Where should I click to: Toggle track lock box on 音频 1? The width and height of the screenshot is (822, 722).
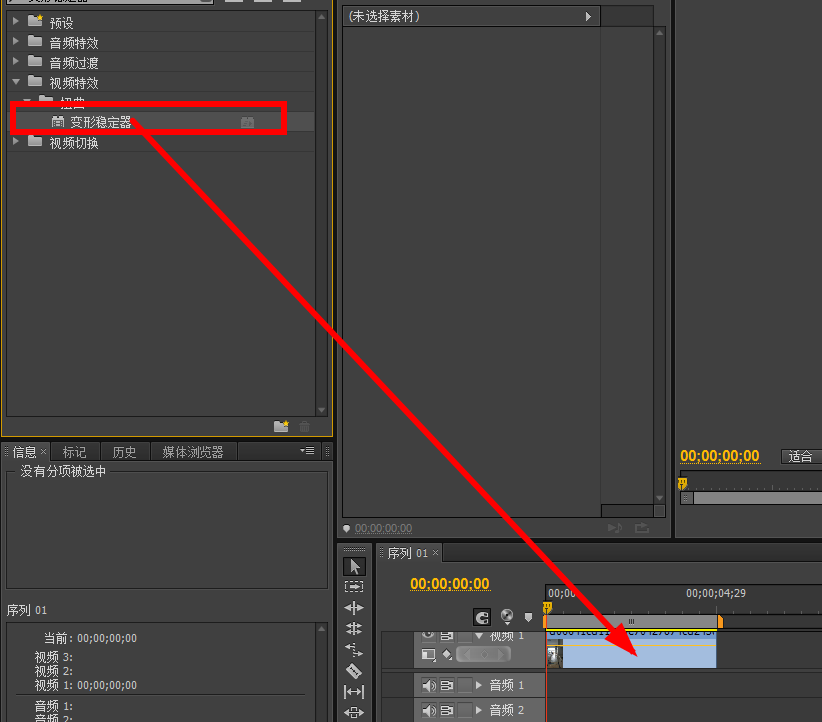[464, 685]
